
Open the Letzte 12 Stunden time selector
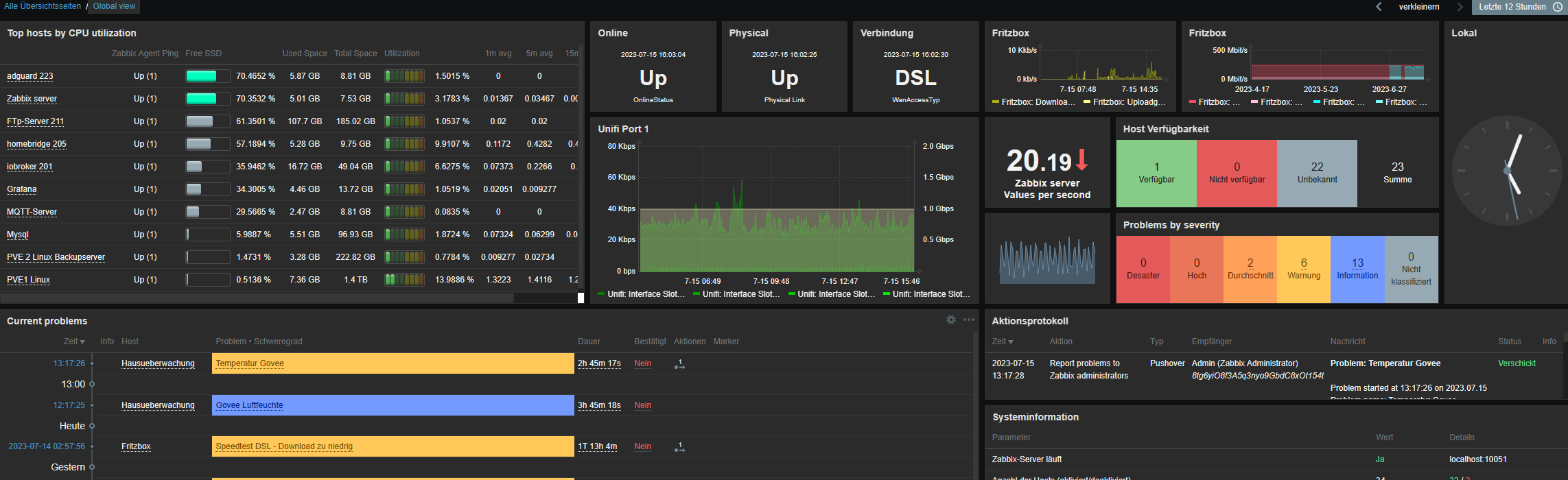pyautogui.click(x=1512, y=7)
